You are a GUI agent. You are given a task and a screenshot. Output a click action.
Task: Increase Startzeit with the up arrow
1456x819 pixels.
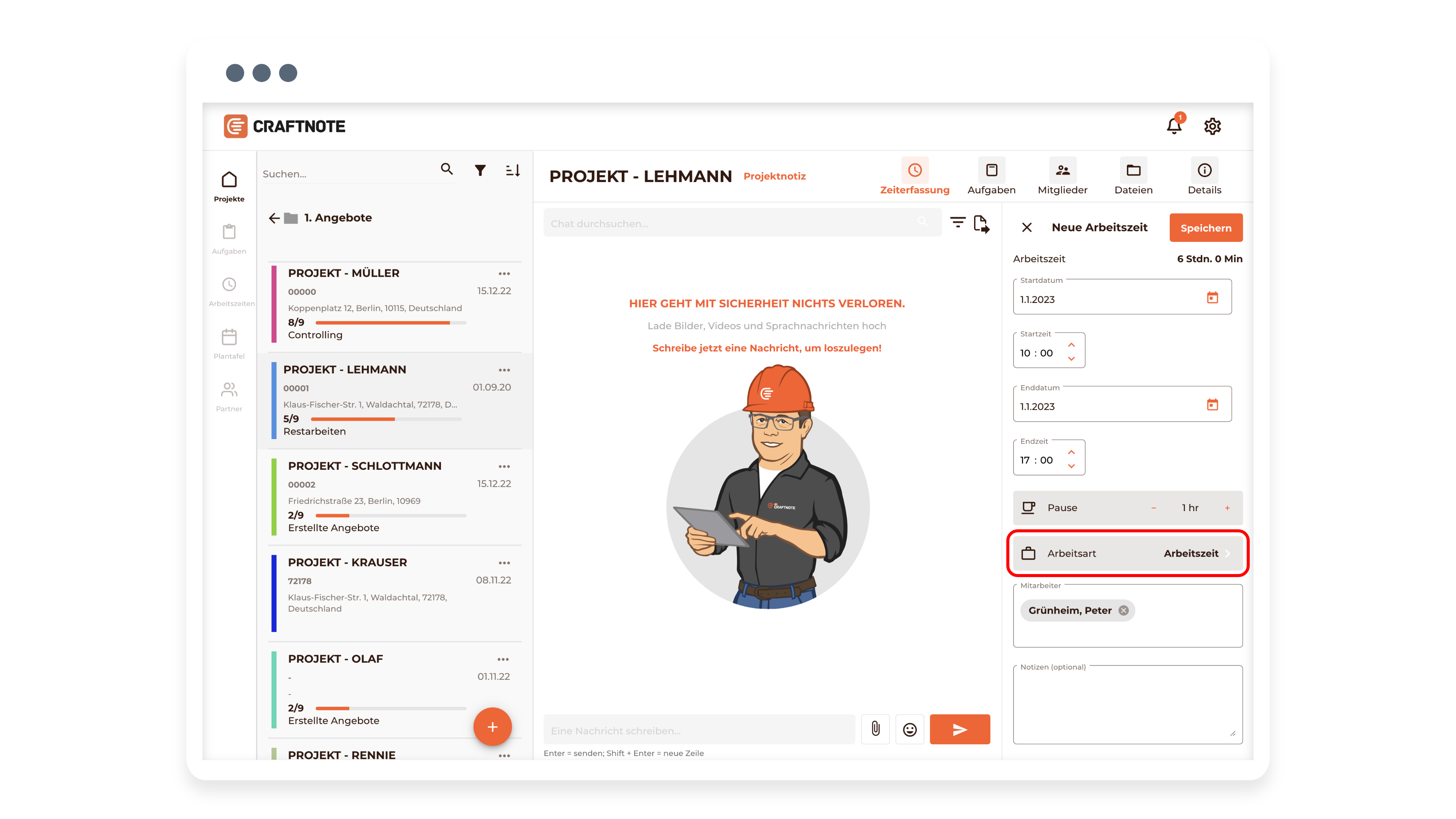point(1071,345)
